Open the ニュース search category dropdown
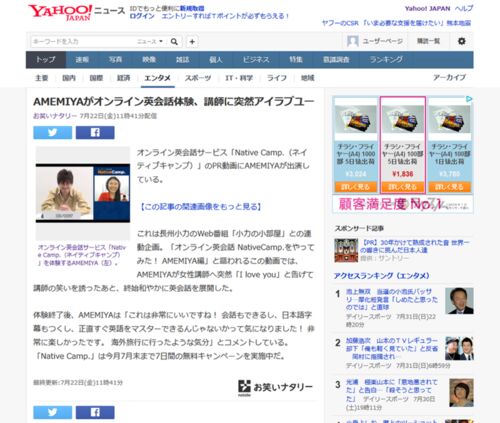 150,42
